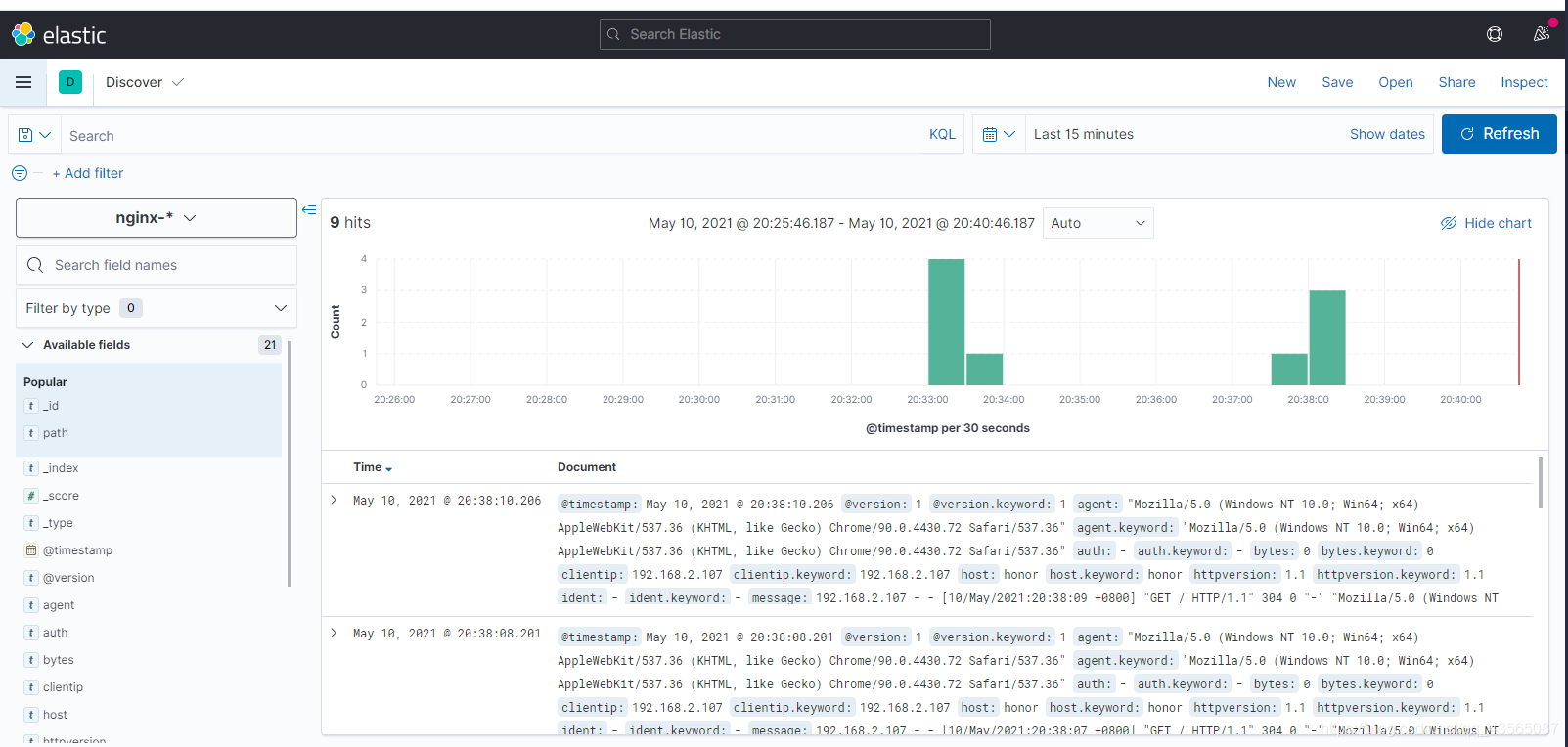Open the Discover breadcrumb dropdown chevron

click(178, 82)
